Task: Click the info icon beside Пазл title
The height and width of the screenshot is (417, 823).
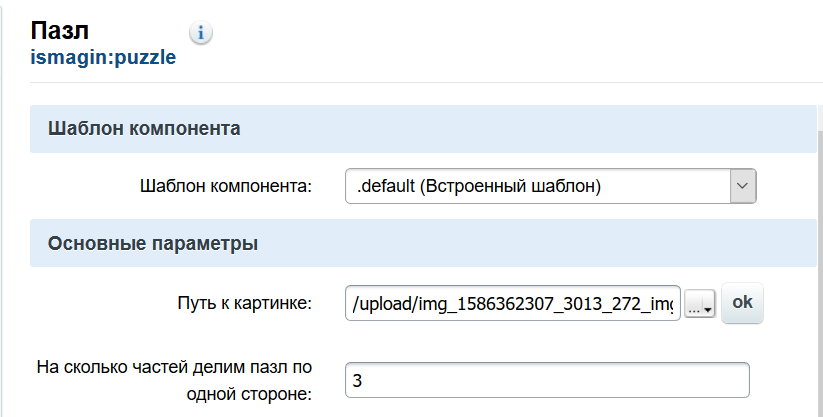Action: pyautogui.click(x=202, y=33)
